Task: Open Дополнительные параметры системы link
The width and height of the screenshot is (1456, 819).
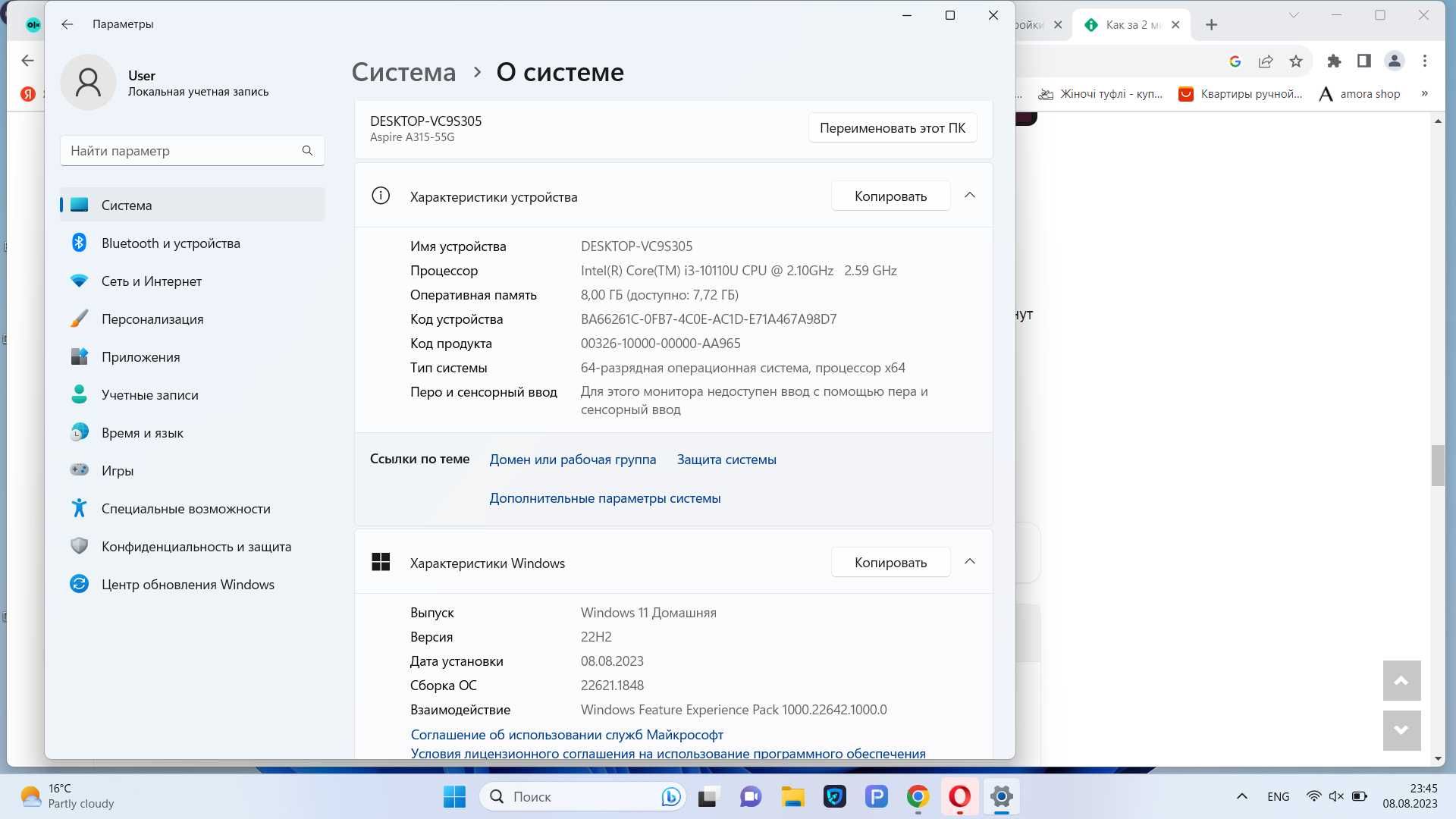Action: [604, 498]
